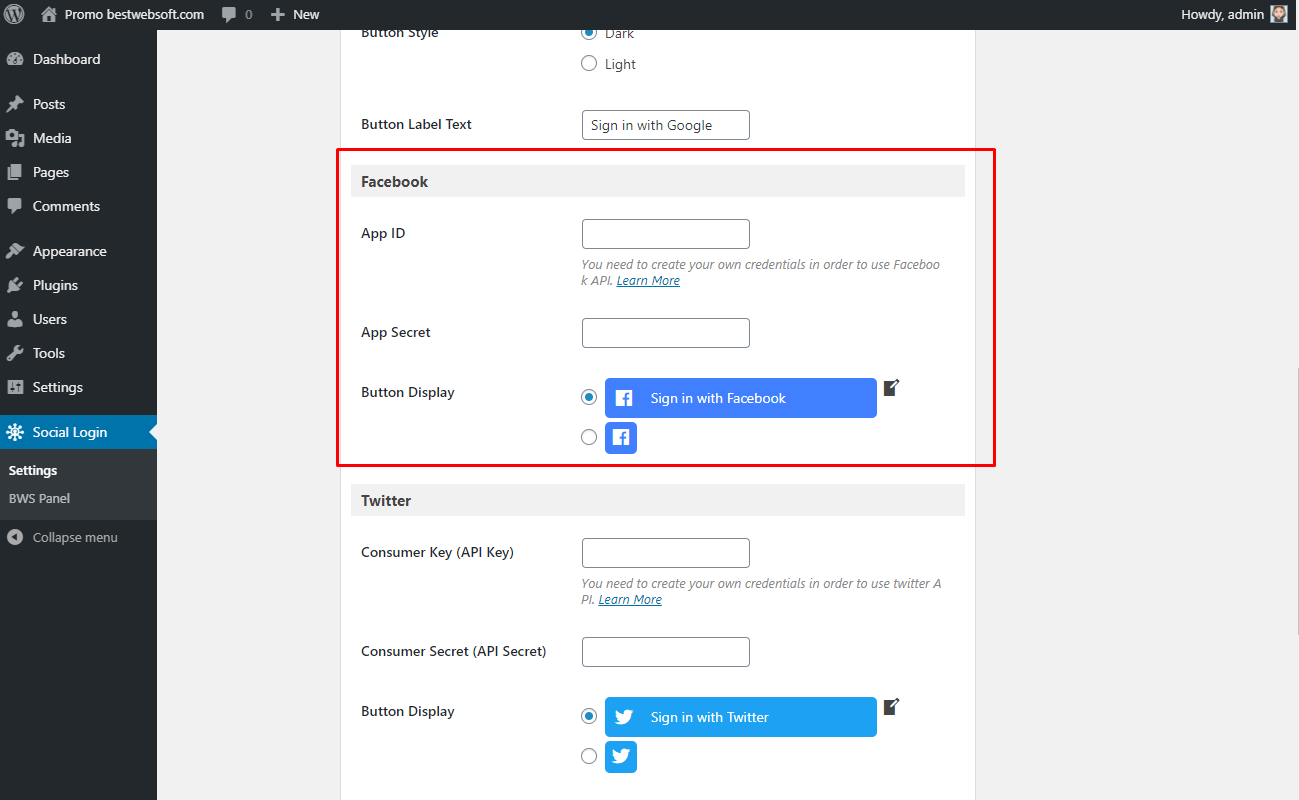
Task: Click the Twitter section heading
Action: (386, 501)
